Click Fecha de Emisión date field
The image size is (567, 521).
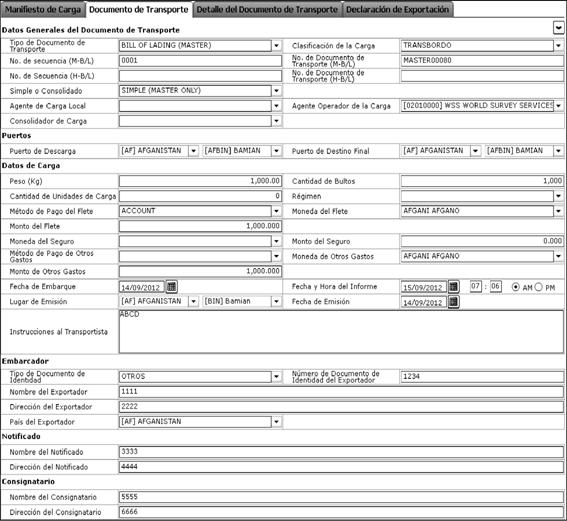coord(424,302)
